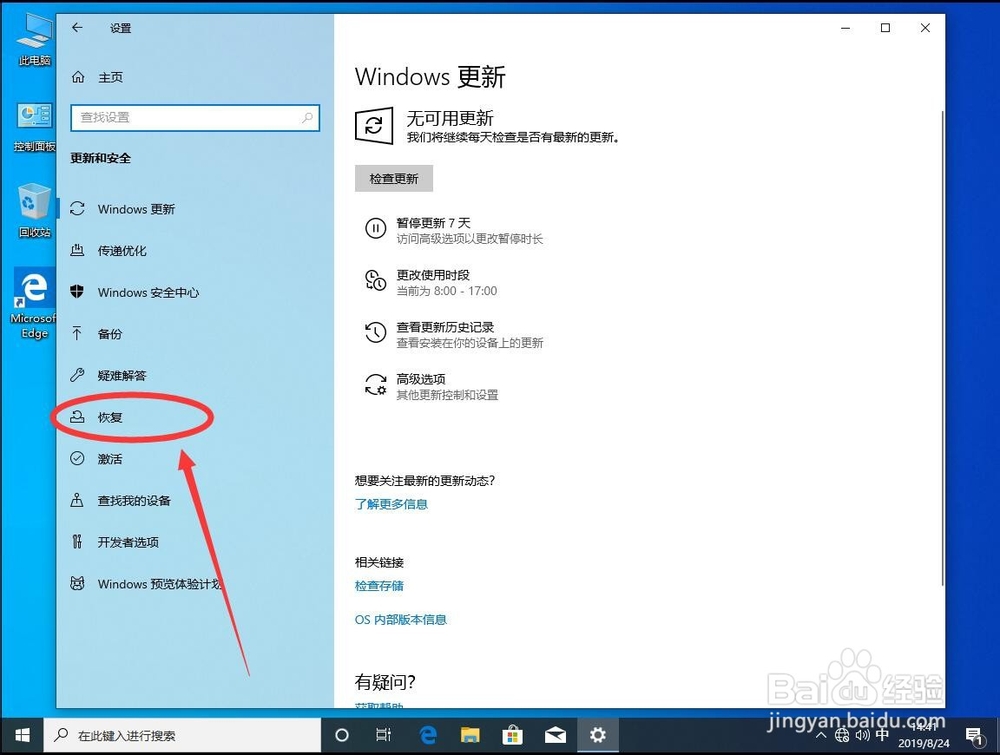Select the Windows 预览体验计划 cat icon
This screenshot has width=1000, height=755.
(x=77, y=583)
